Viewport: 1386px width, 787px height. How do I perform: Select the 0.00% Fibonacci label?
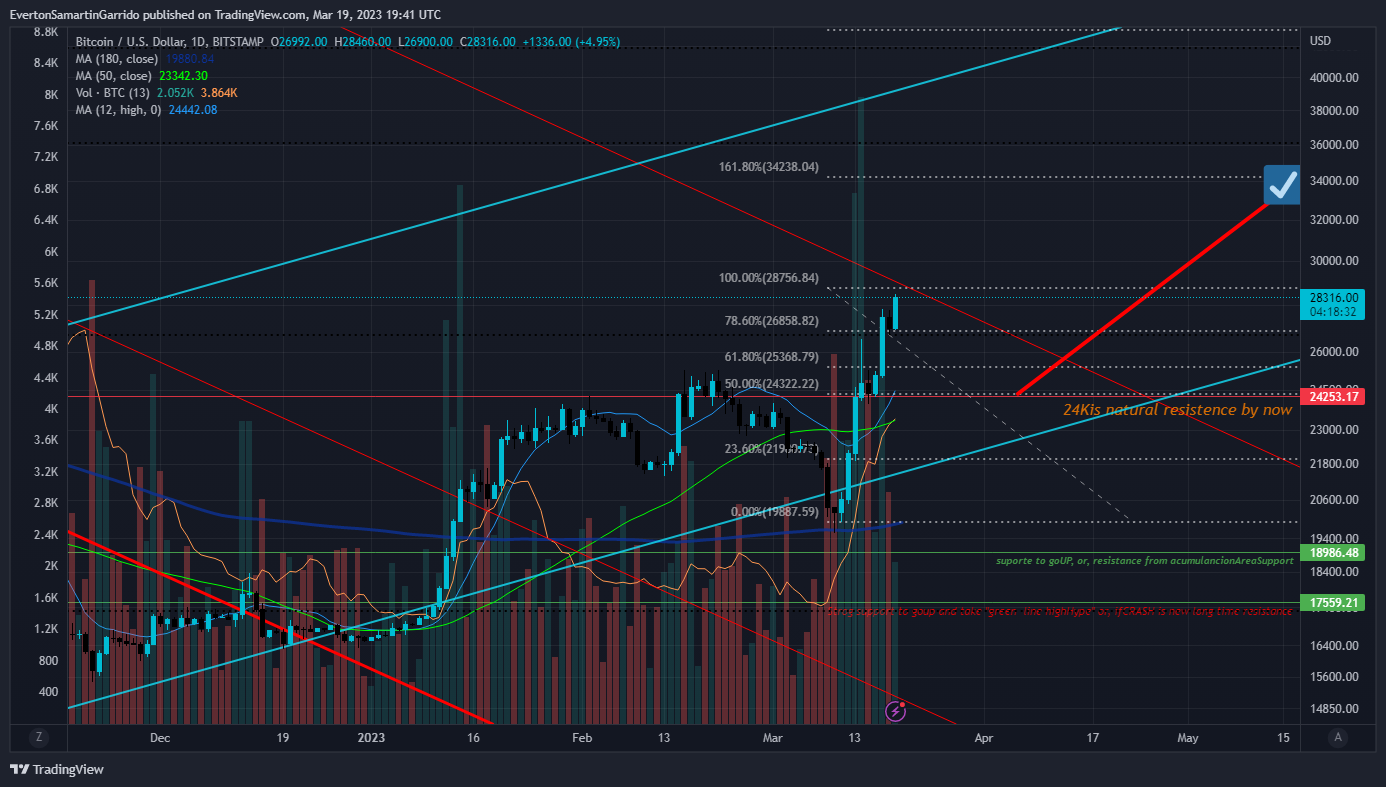pyautogui.click(x=775, y=512)
